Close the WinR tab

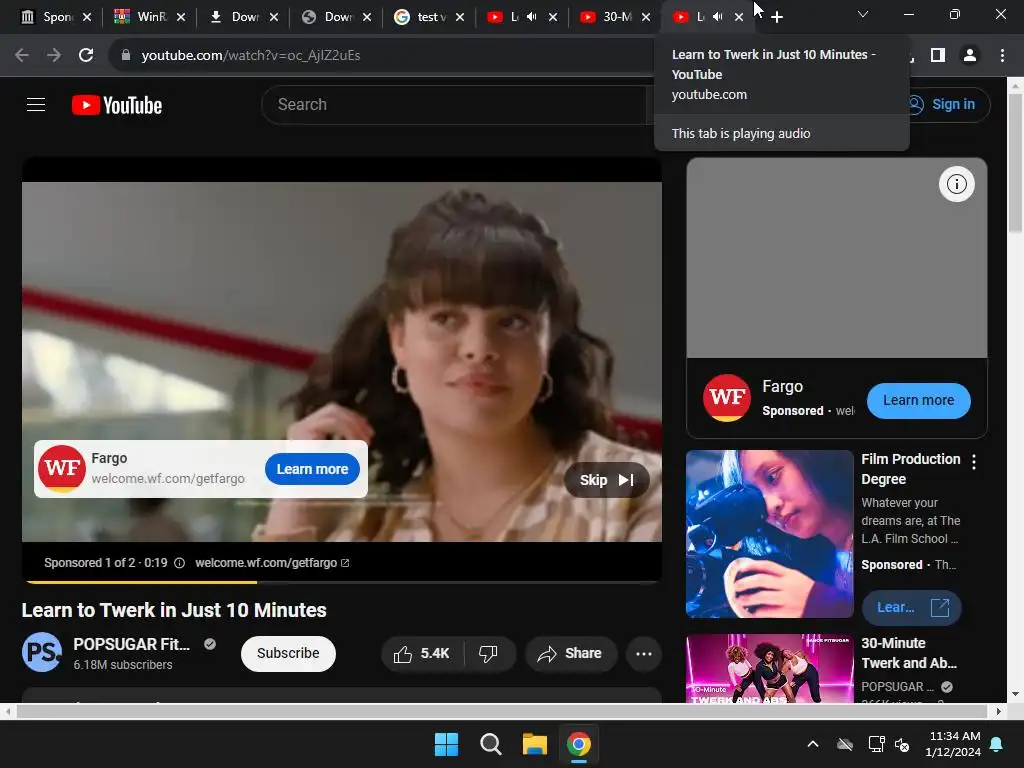click(181, 17)
